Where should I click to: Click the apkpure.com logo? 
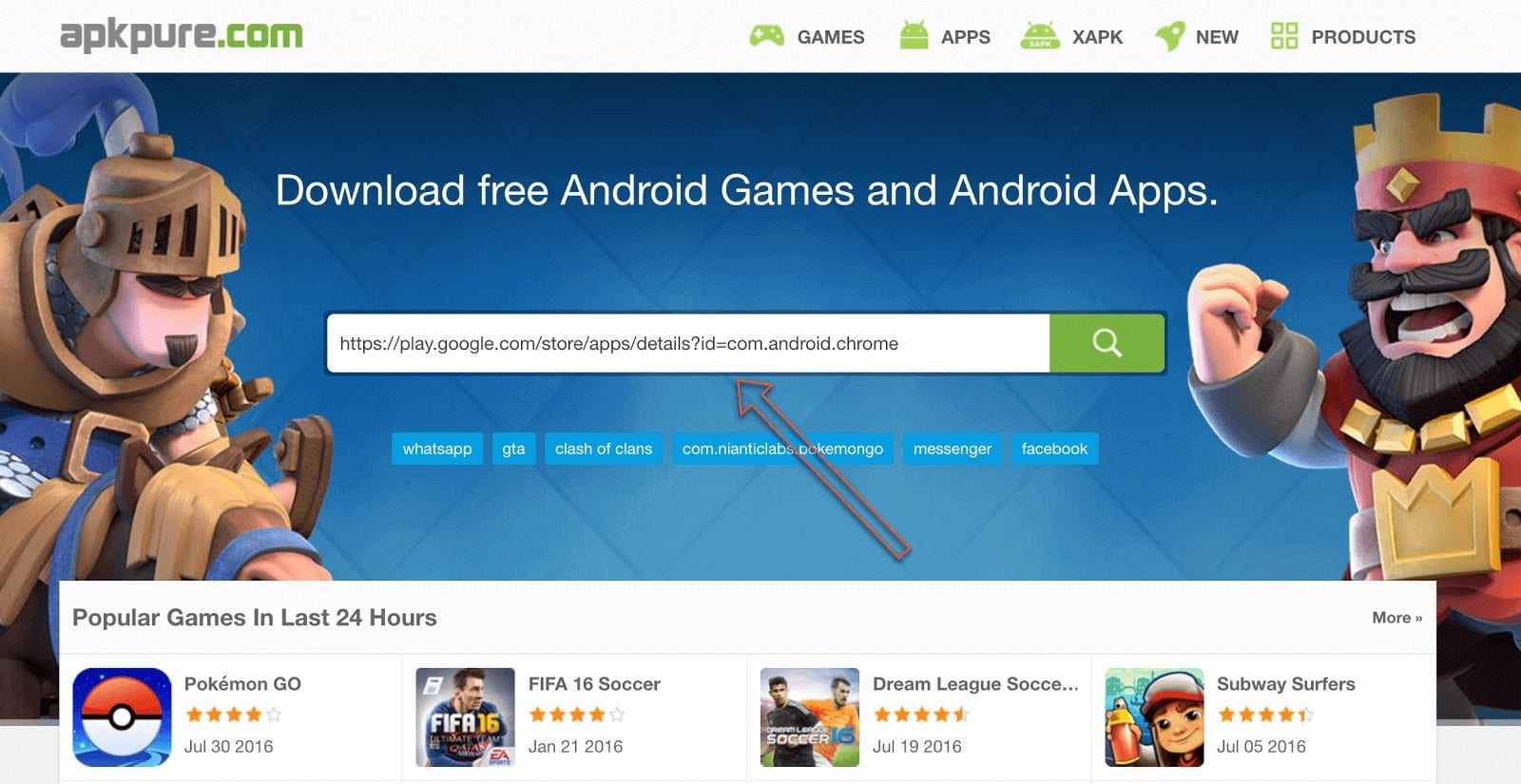point(181,35)
